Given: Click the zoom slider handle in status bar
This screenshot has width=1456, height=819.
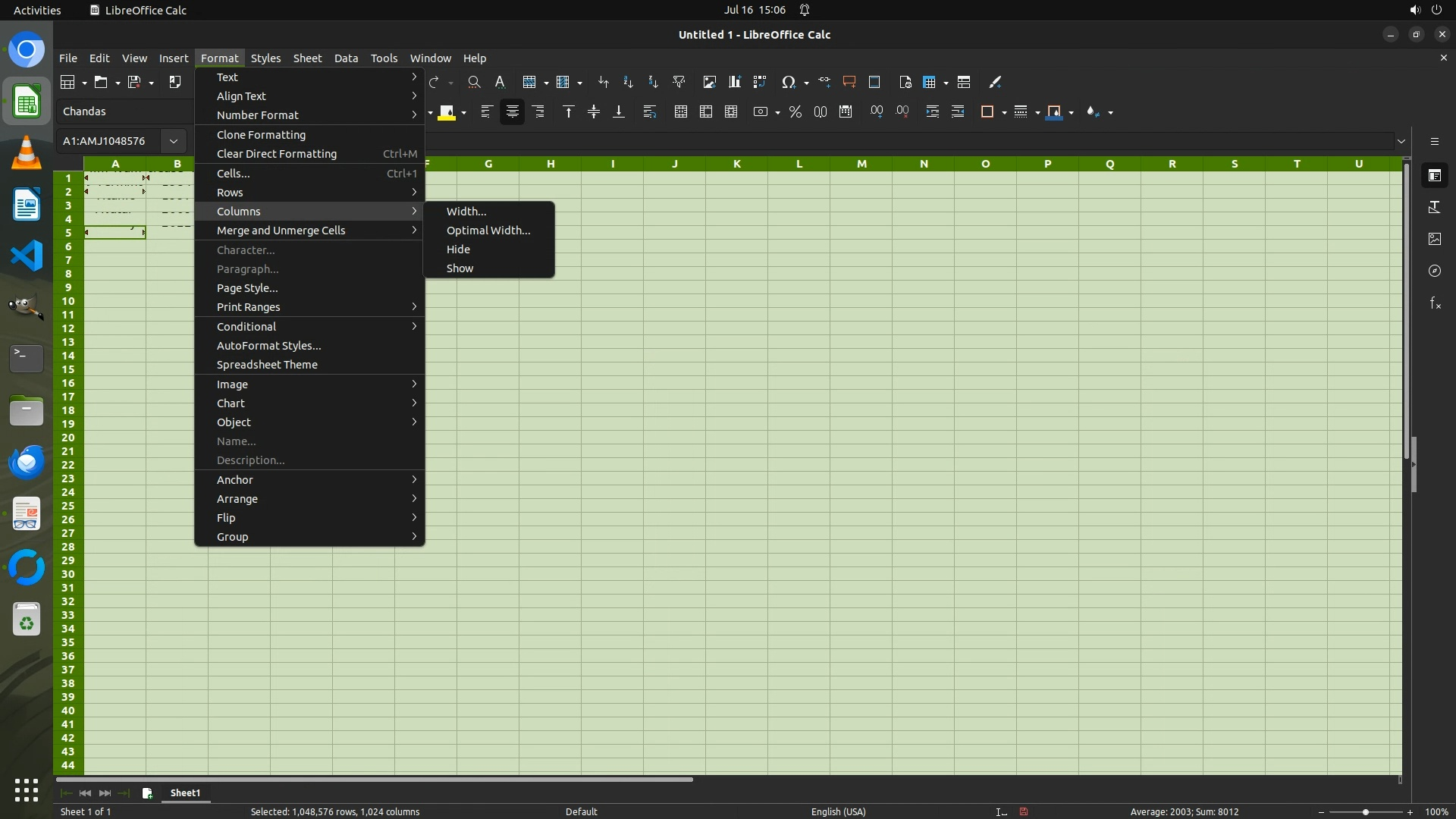Looking at the screenshot, I should (x=1365, y=812).
